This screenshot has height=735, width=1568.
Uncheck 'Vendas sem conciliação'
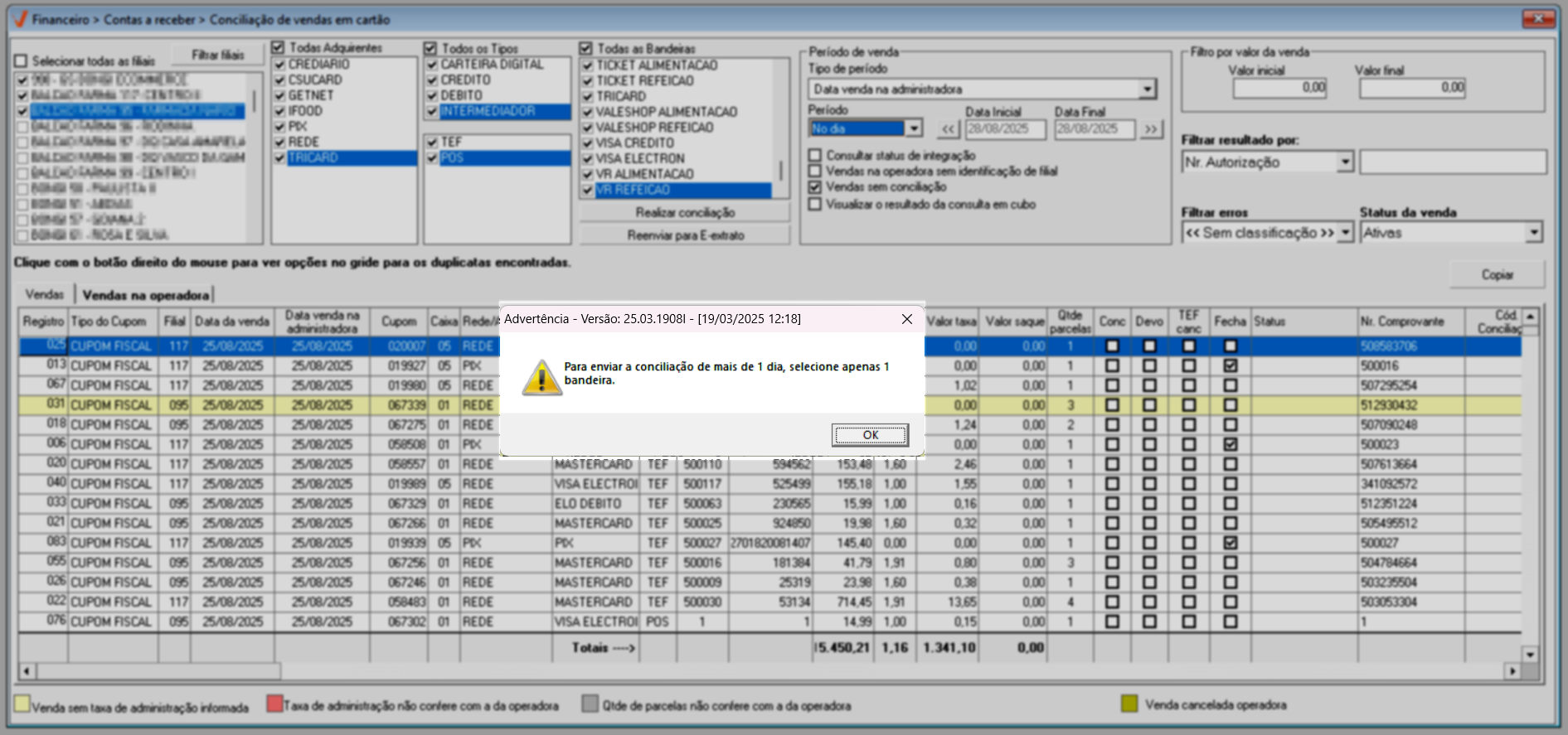point(815,187)
